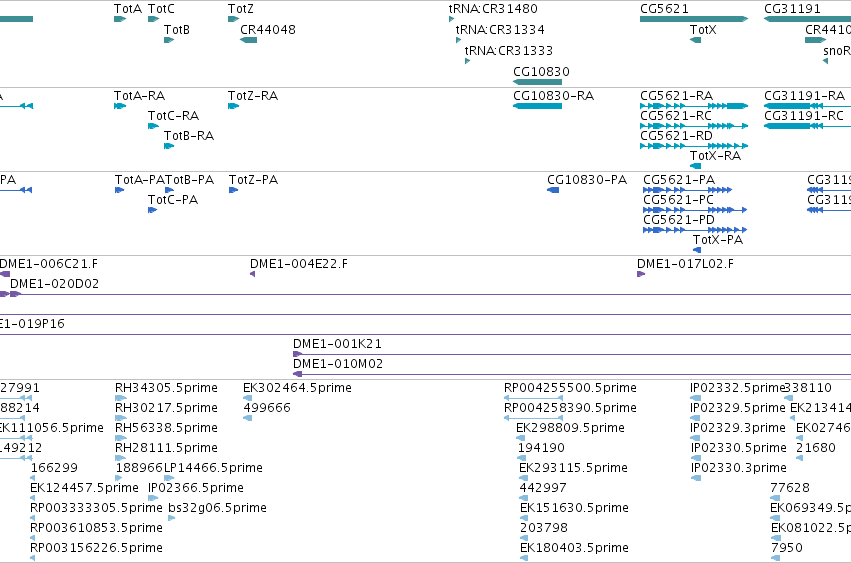The width and height of the screenshot is (851, 563).
Task: Select EST RP003333305.5prime
Action: 96,508
